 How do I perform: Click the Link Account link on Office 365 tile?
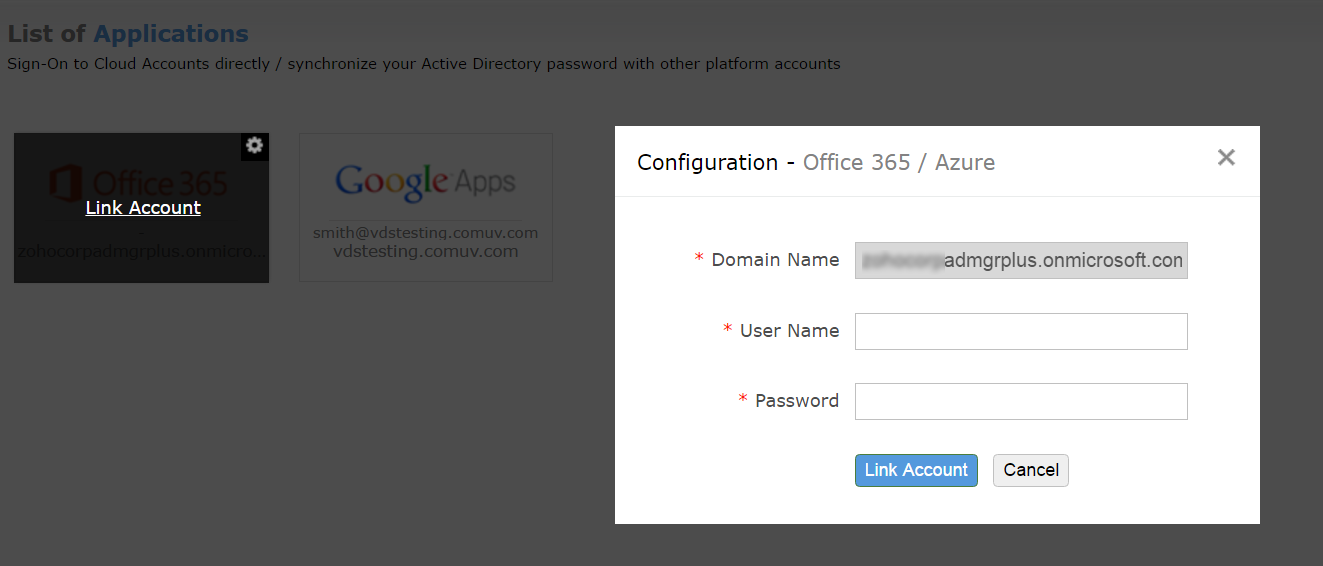(x=143, y=208)
